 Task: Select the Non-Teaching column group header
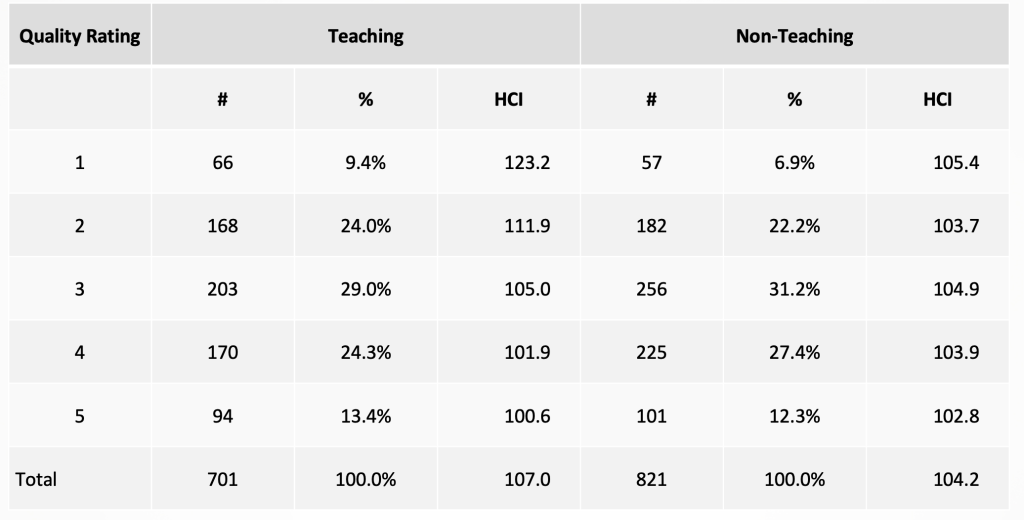coord(795,35)
